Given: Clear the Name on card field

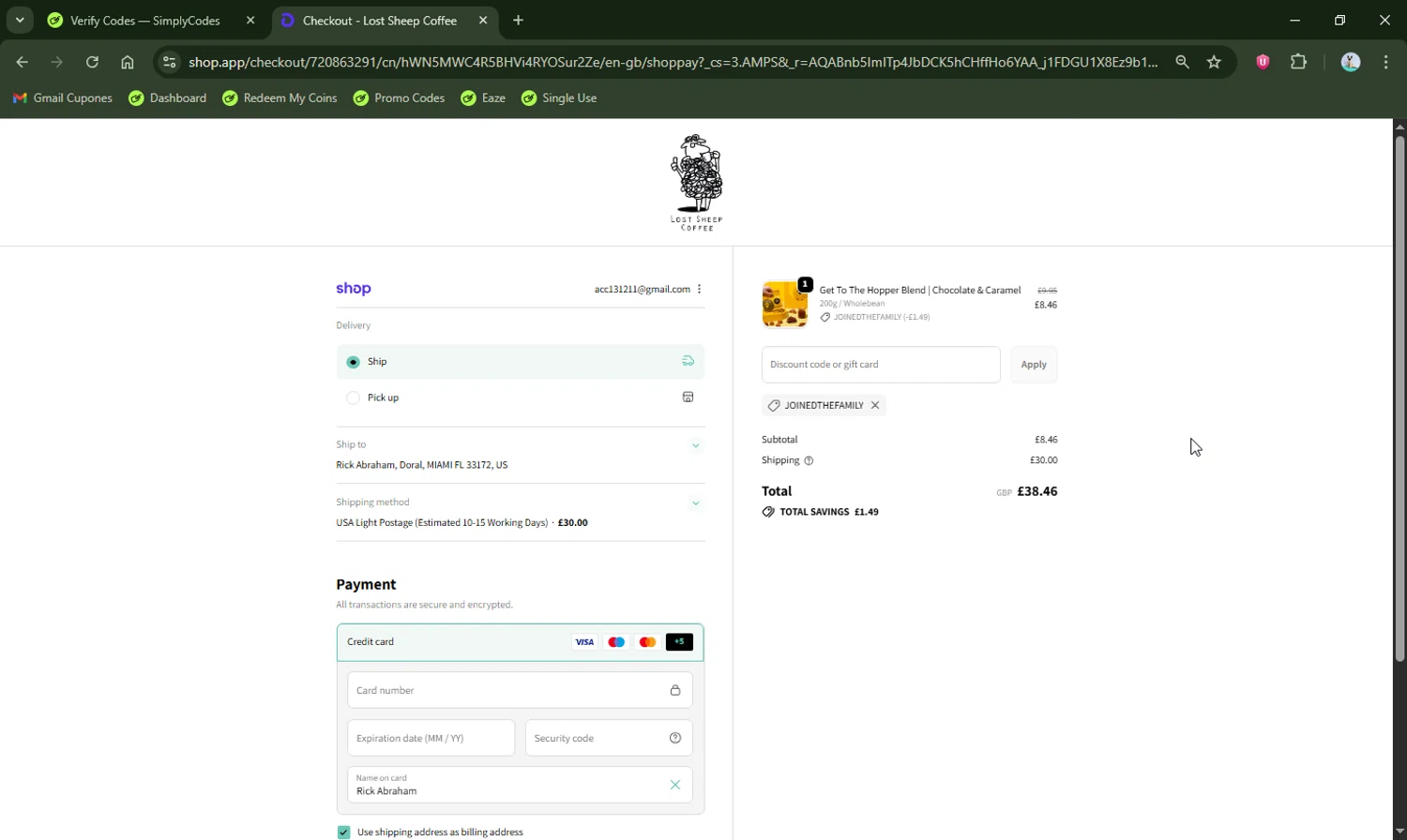Looking at the screenshot, I should 675,785.
